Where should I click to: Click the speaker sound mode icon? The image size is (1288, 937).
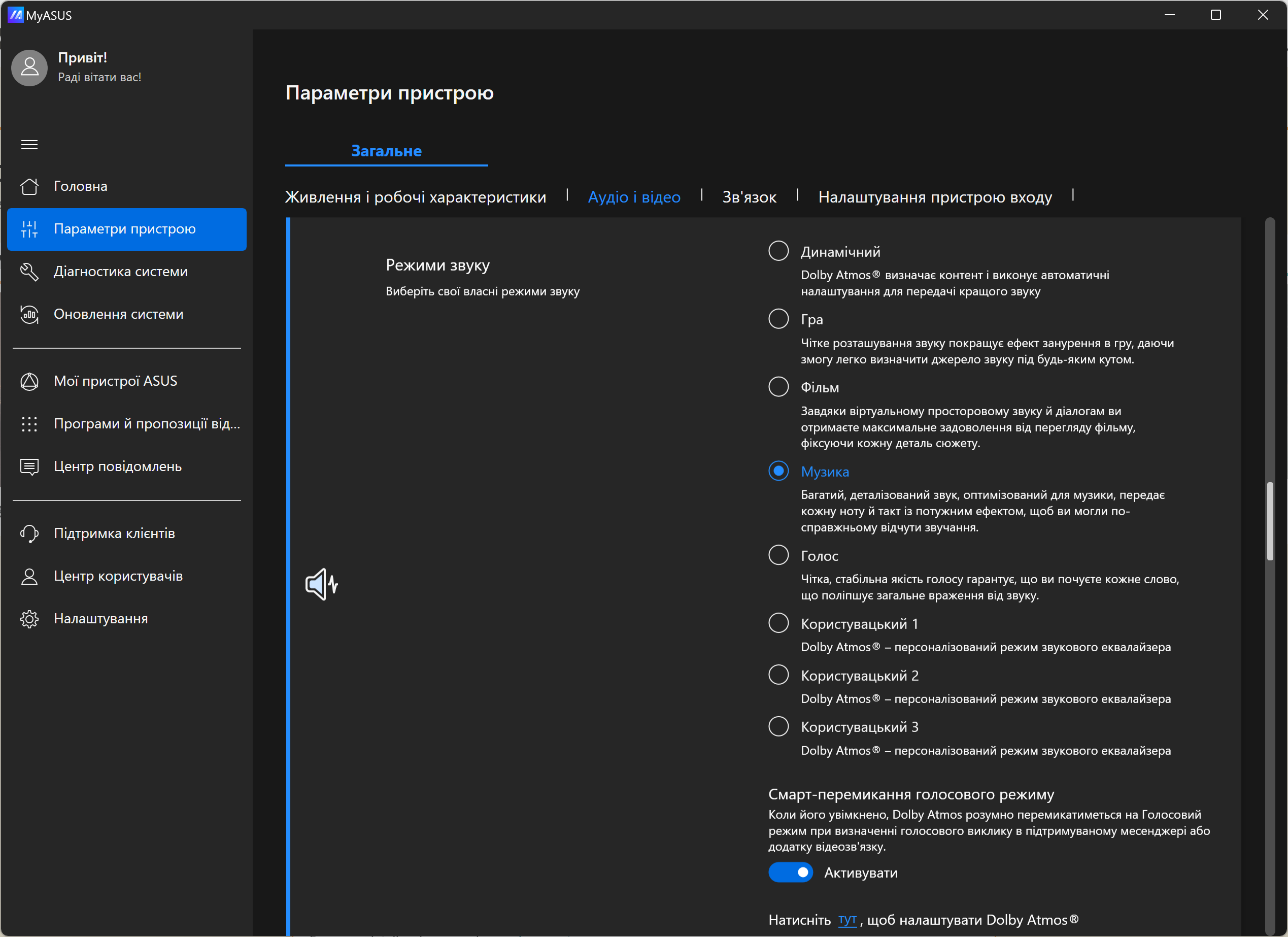[x=322, y=584]
